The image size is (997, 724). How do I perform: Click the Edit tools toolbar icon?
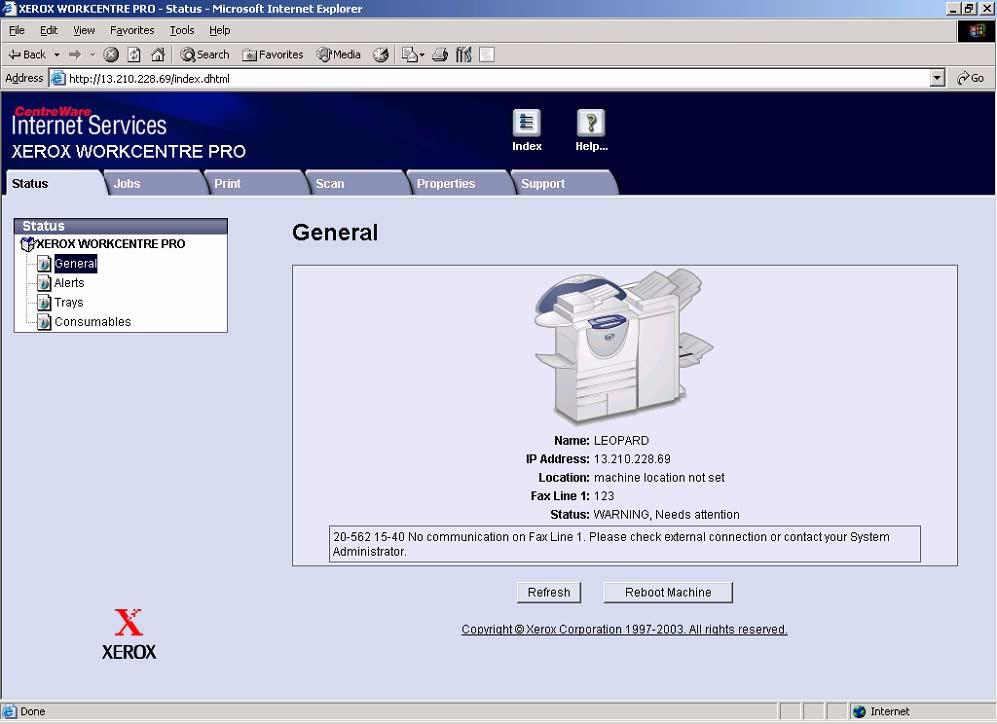click(464, 55)
